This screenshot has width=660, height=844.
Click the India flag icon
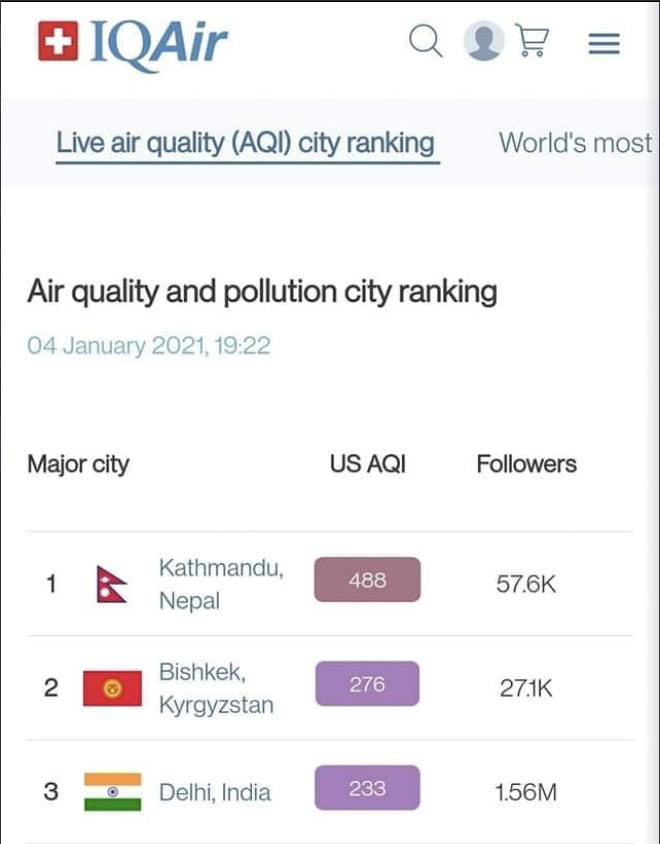pyautogui.click(x=113, y=792)
